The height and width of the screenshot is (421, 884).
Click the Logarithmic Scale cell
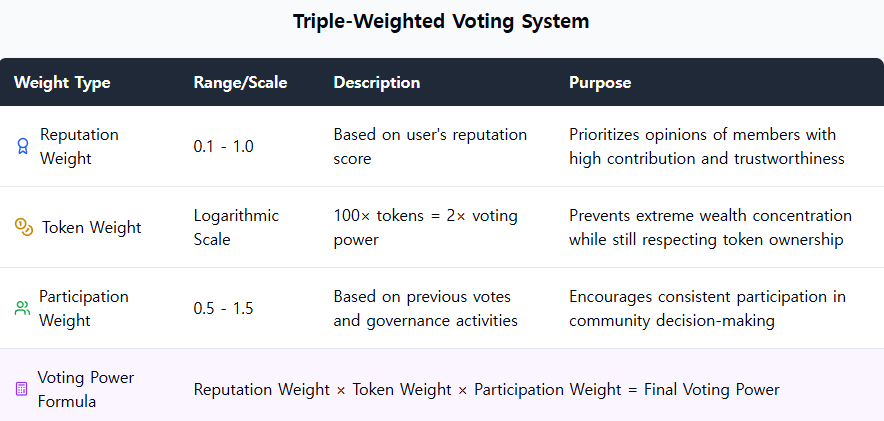point(236,227)
